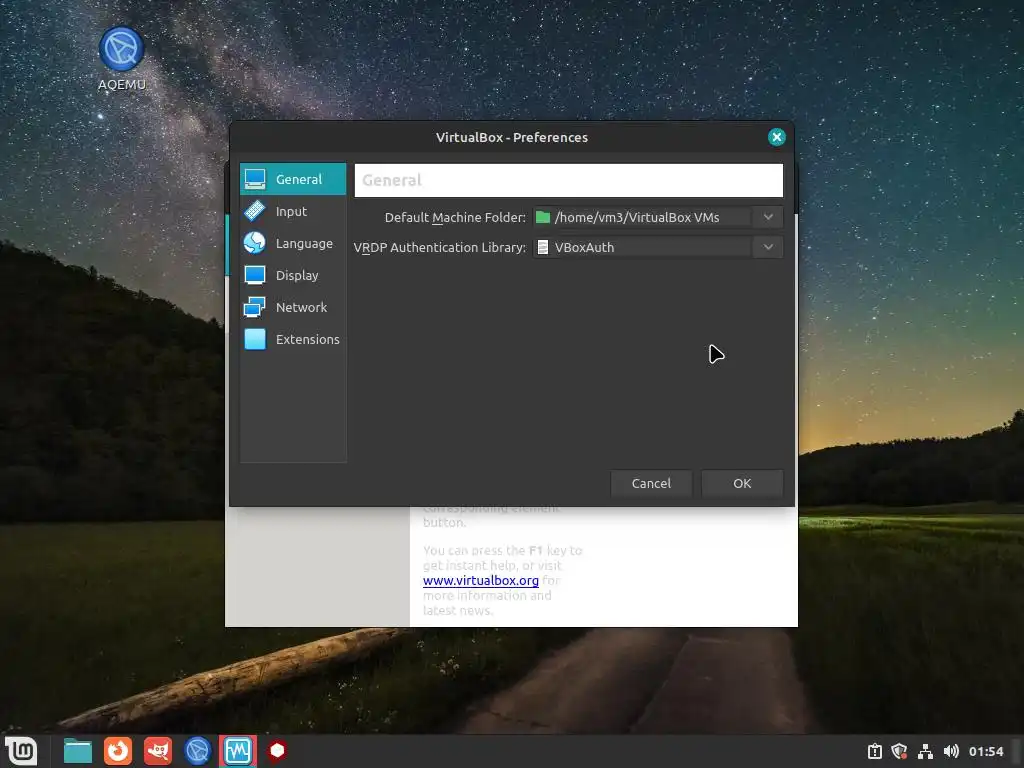Open the Files manager from the taskbar

point(78,751)
